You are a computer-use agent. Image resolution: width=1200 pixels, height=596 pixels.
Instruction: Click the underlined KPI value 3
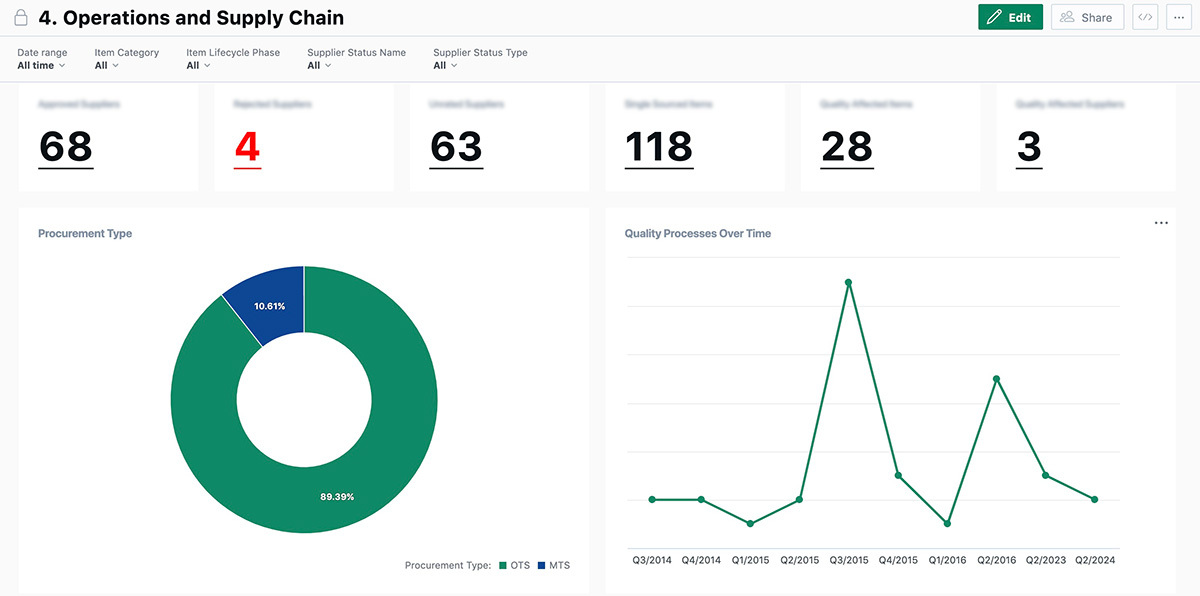[1029, 147]
